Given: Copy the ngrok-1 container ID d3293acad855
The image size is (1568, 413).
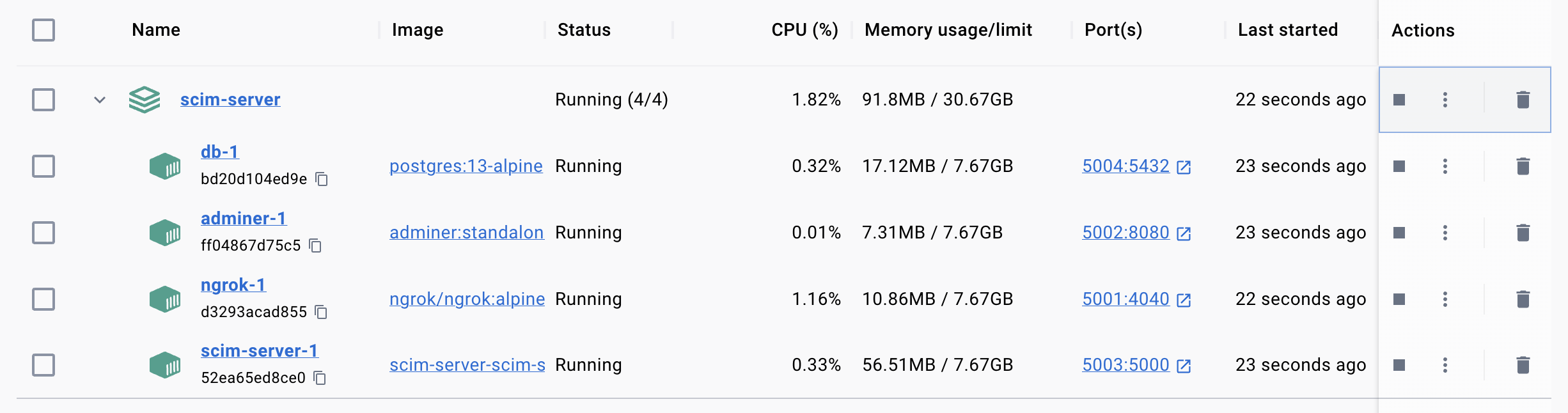Looking at the screenshot, I should point(322,313).
